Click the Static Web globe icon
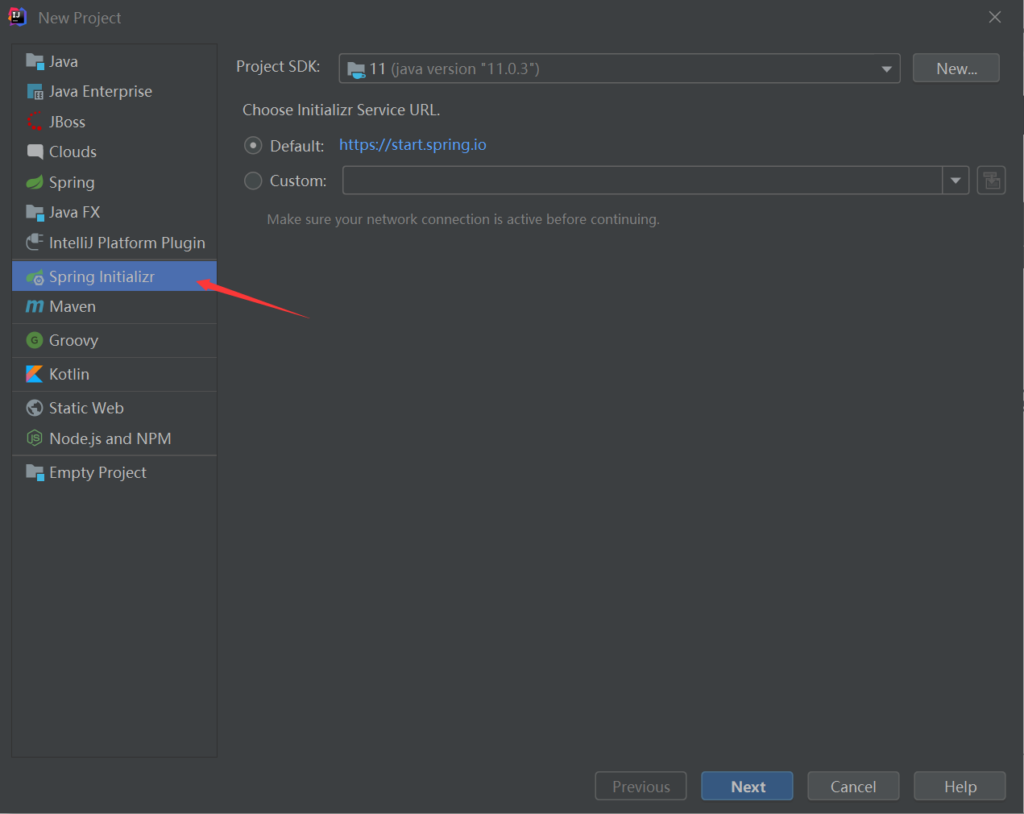This screenshot has width=1024, height=814. [35, 408]
